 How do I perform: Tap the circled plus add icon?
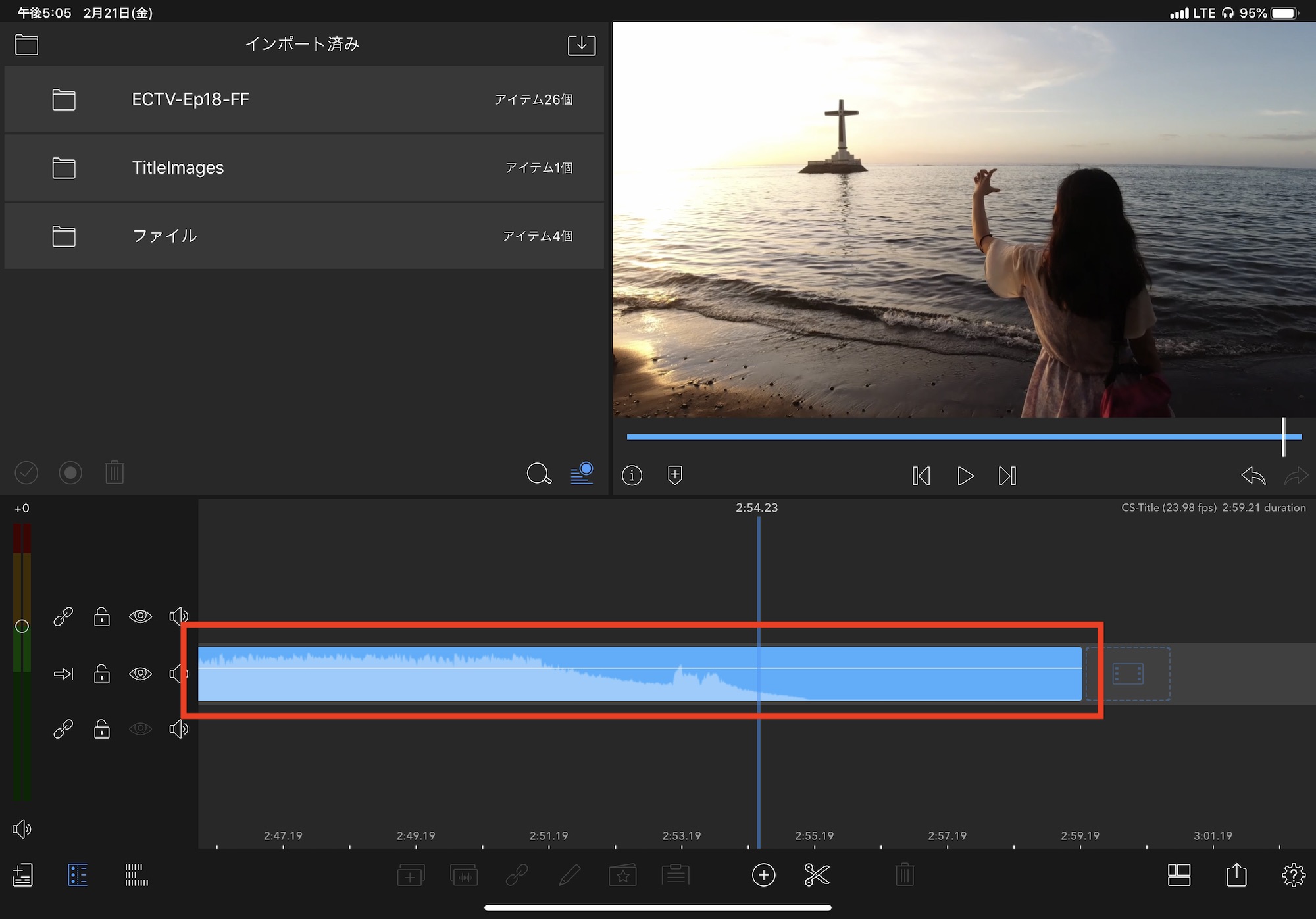tap(763, 875)
